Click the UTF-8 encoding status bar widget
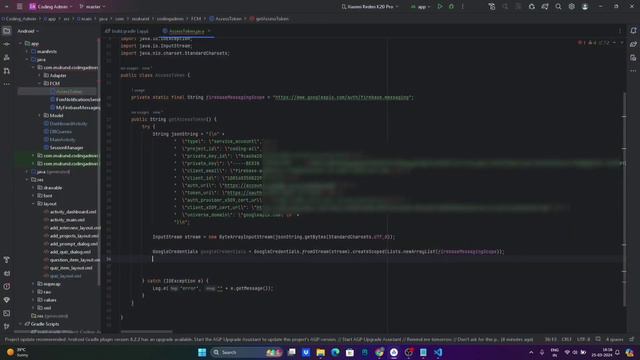 coord(583,339)
